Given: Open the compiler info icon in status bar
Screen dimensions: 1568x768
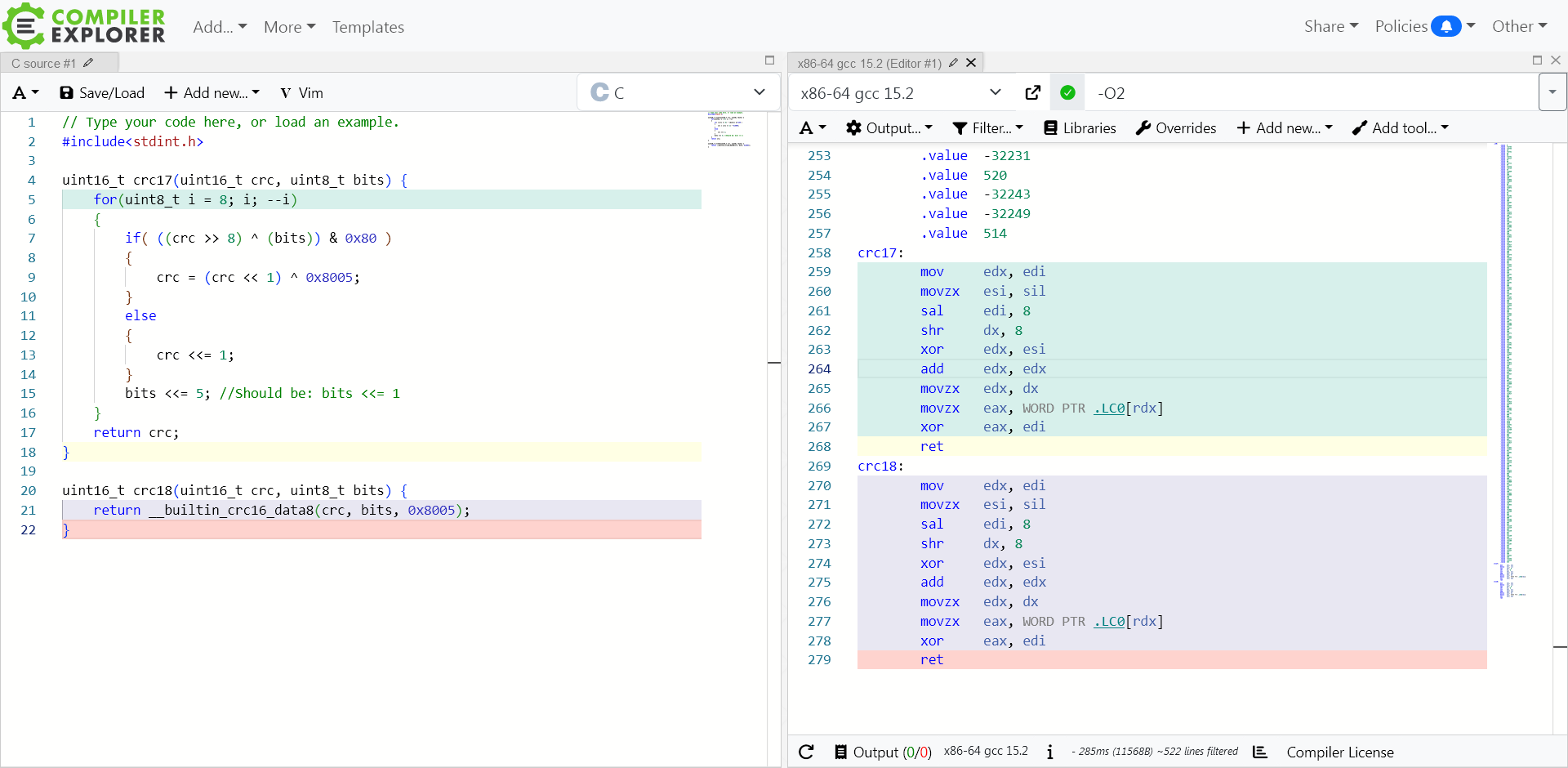Looking at the screenshot, I should point(1050,752).
